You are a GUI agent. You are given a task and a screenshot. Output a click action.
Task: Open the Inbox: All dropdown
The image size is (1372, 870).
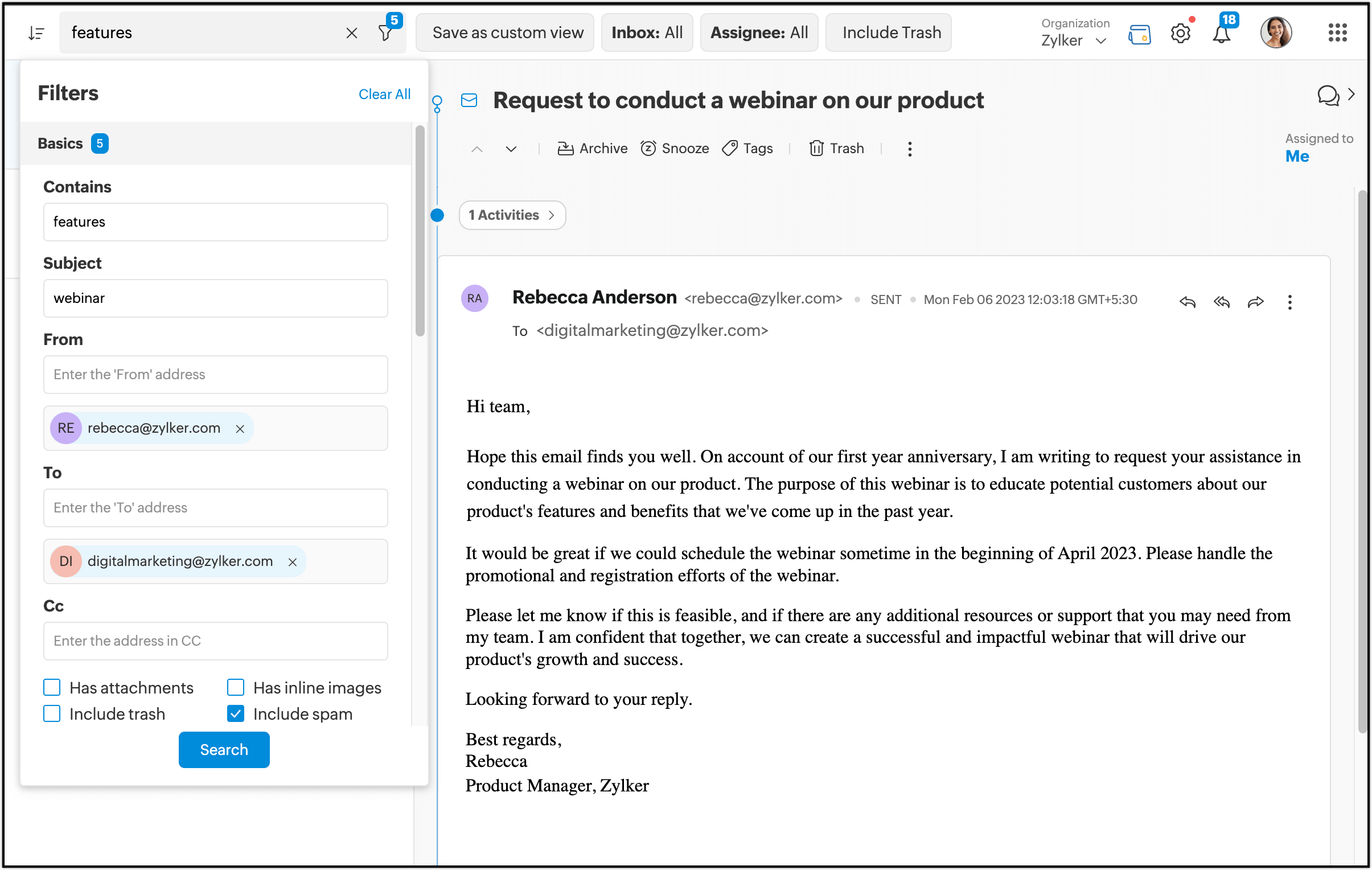647,32
